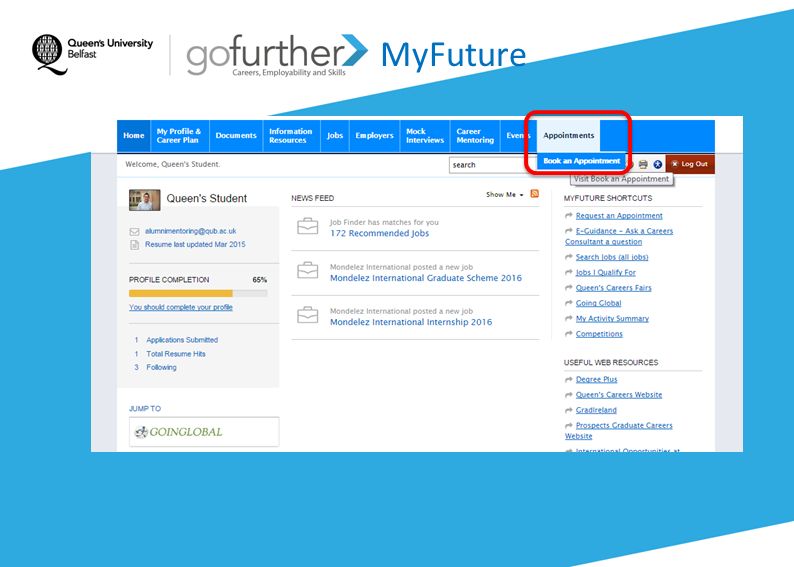Image resolution: width=794 pixels, height=567 pixels.
Task: Open My Activity Summary shortcut
Action: tap(612, 318)
